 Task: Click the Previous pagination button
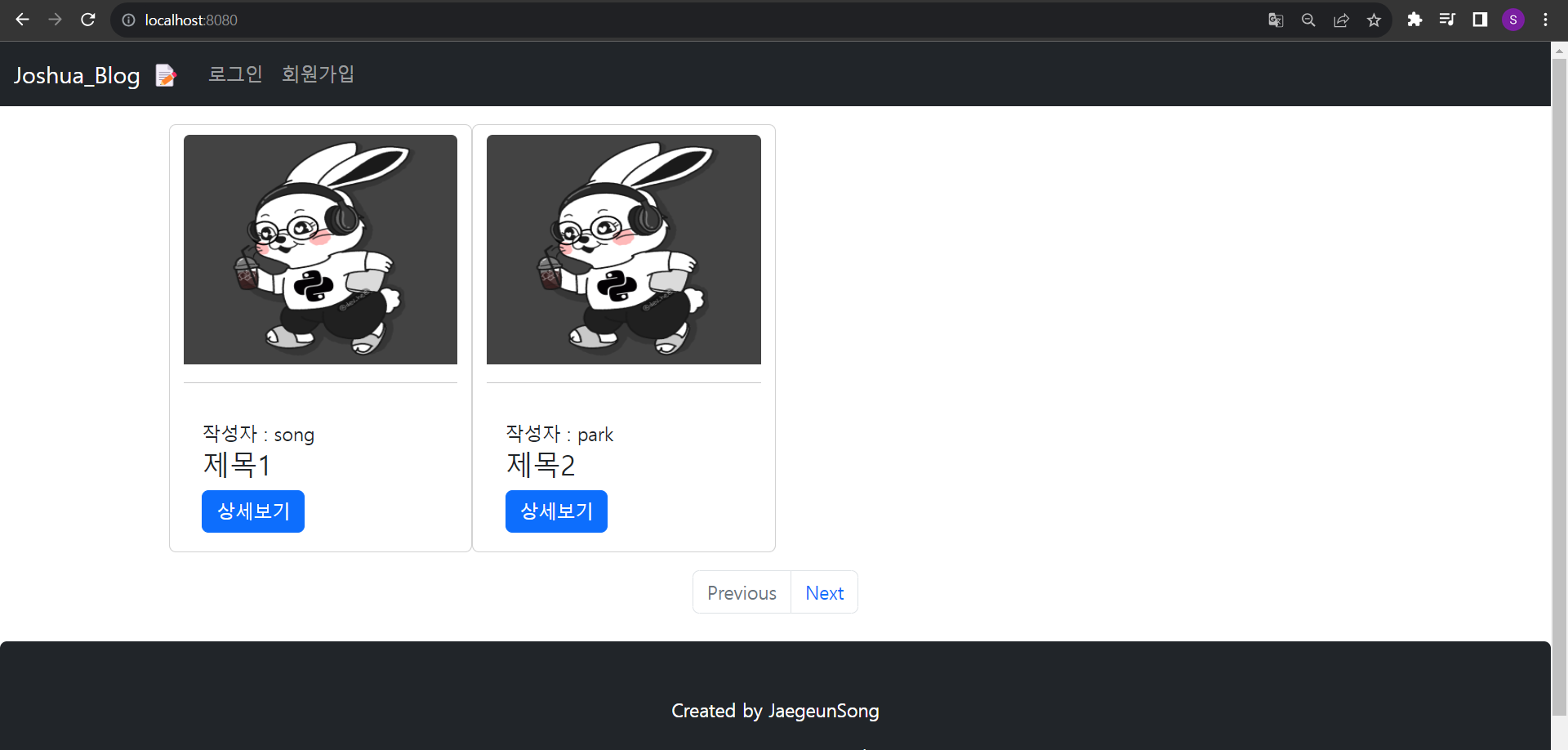(742, 592)
